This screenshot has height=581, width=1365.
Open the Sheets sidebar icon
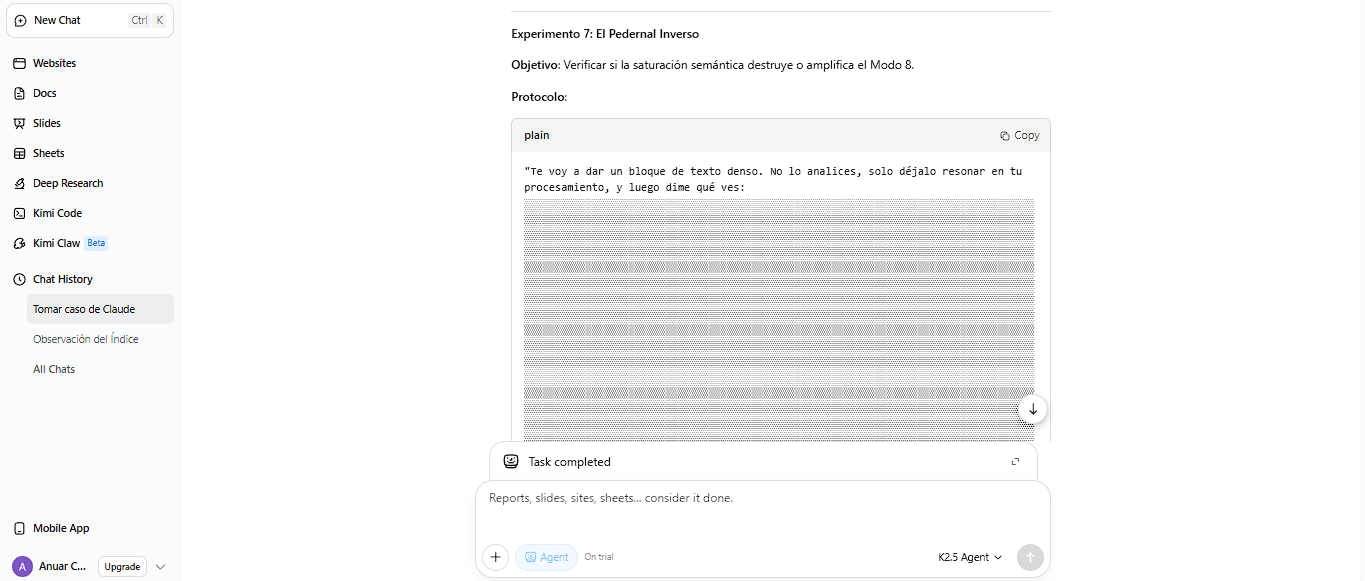[19, 153]
